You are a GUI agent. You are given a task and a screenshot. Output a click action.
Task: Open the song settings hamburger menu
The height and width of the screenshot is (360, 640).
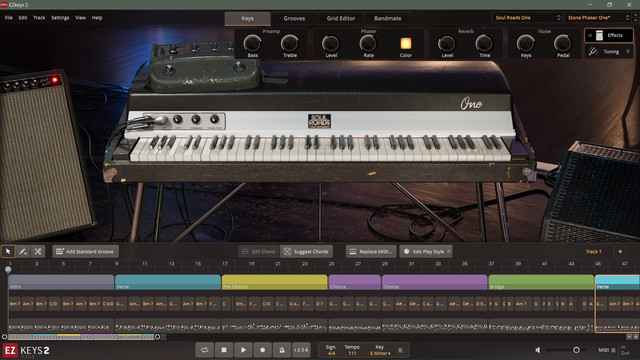tap(400, 350)
